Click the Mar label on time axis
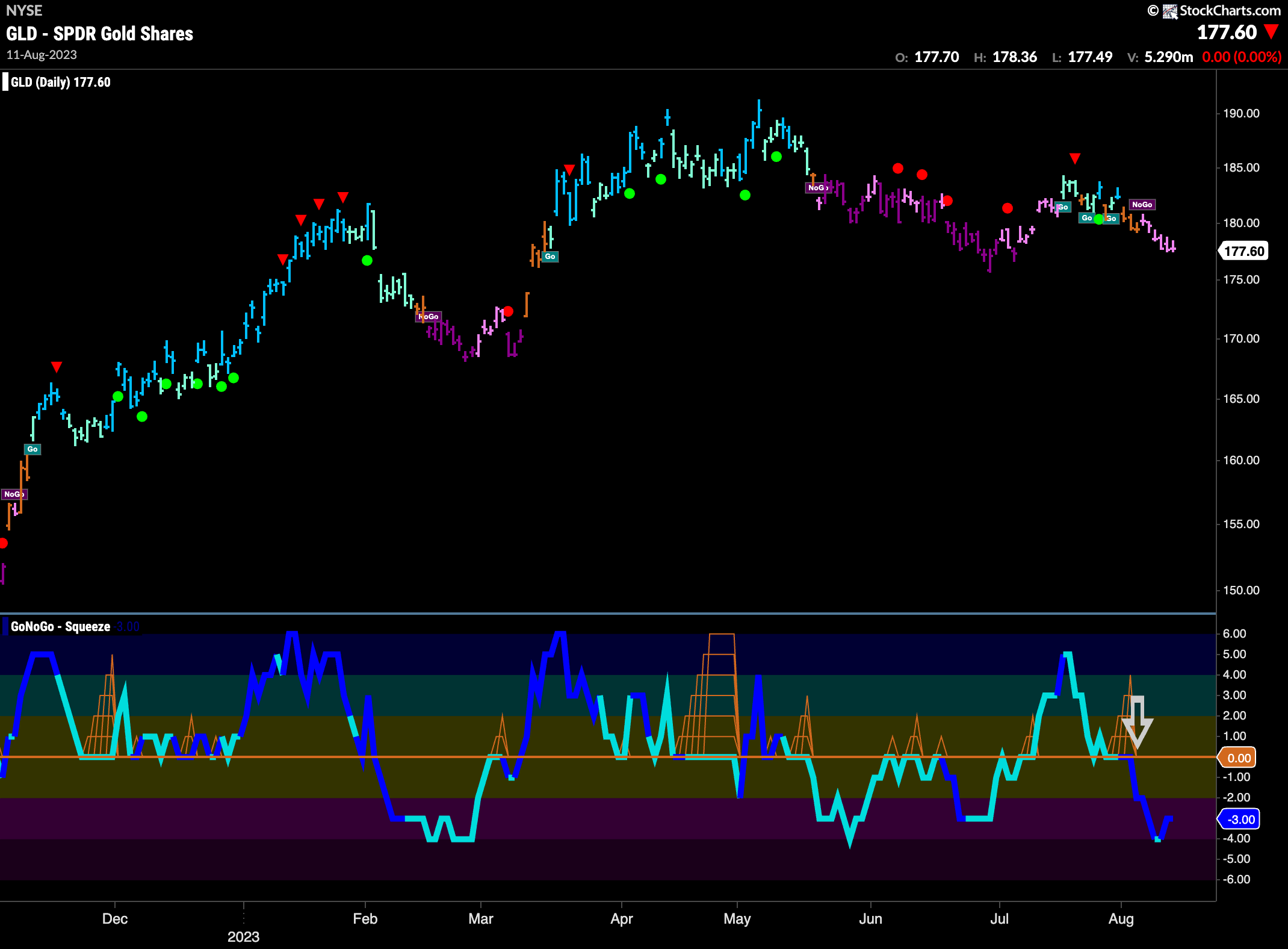Viewport: 1288px width, 949px height. [x=481, y=919]
